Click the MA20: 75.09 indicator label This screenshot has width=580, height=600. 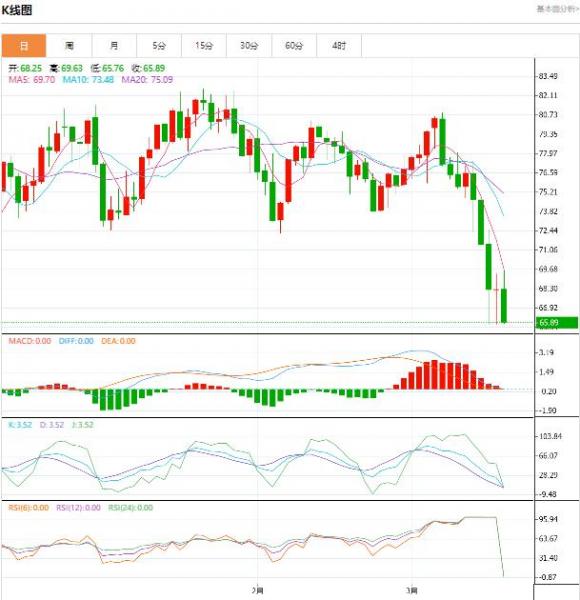(147, 80)
